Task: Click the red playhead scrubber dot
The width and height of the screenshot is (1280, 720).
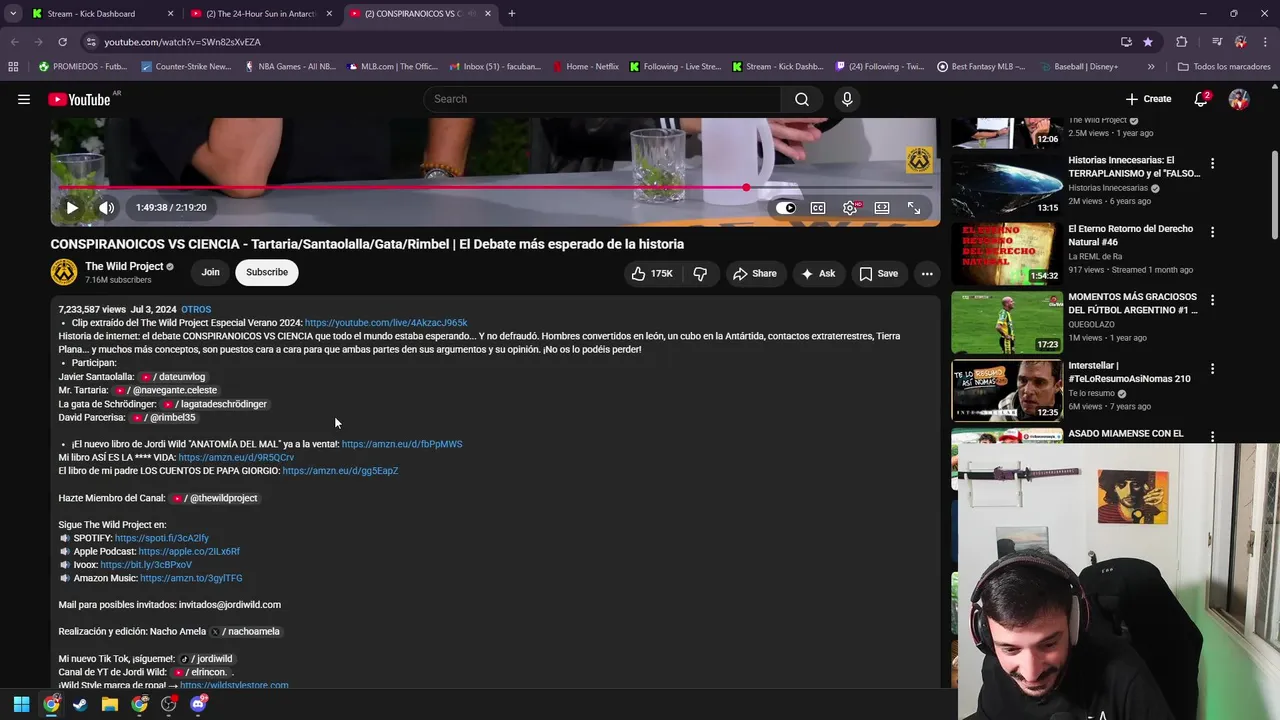Action: point(746,187)
